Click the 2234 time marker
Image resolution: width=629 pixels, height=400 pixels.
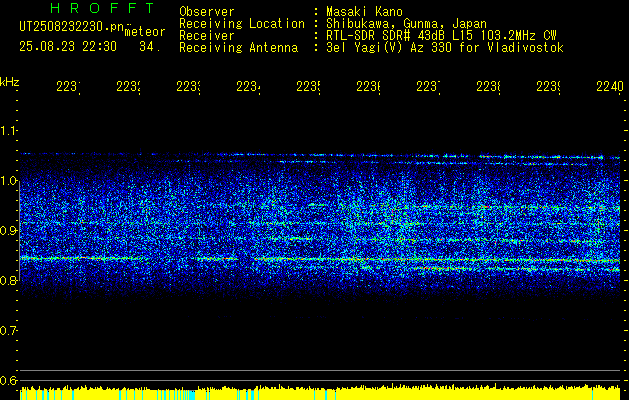248,87
